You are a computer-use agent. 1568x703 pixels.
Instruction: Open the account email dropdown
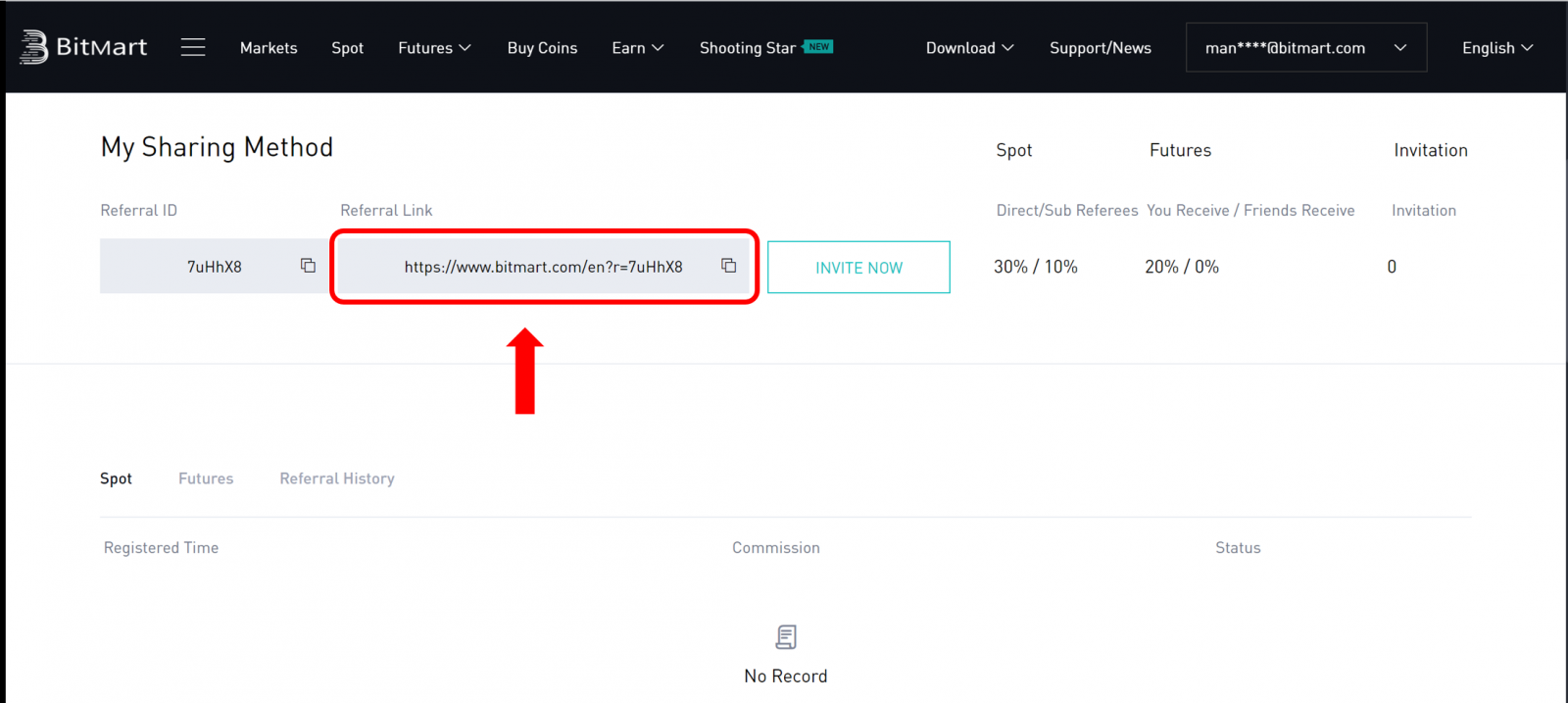(x=1305, y=48)
